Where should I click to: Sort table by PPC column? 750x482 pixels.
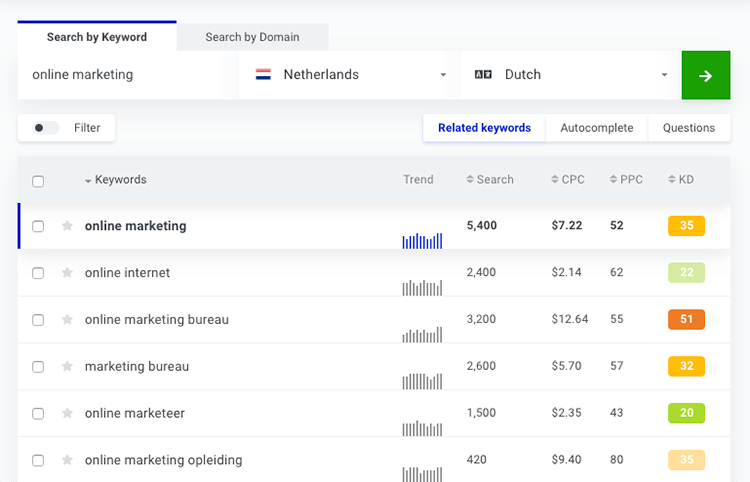coord(626,180)
